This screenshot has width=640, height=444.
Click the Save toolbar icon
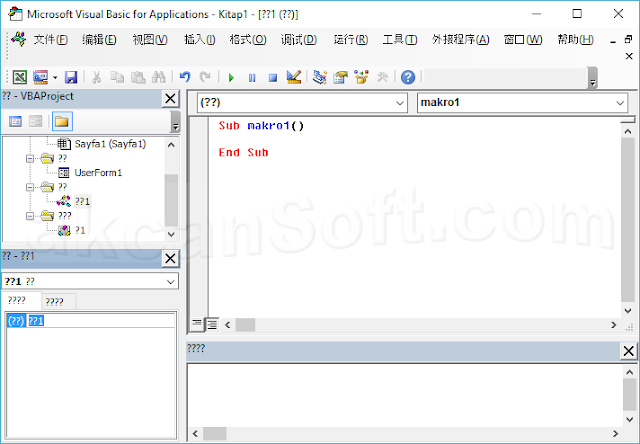tap(71, 77)
